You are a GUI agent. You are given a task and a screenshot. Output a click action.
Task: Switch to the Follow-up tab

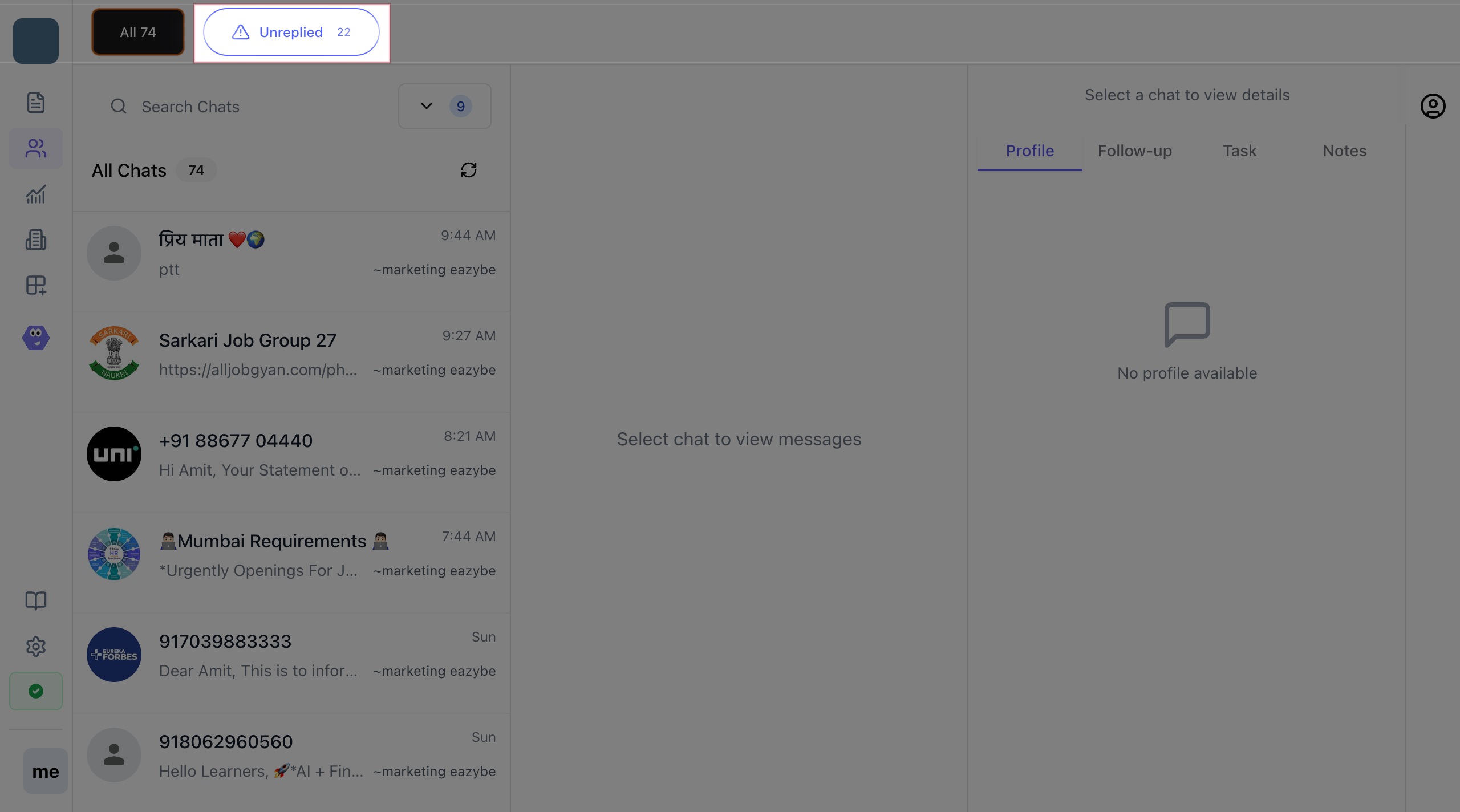(1134, 151)
